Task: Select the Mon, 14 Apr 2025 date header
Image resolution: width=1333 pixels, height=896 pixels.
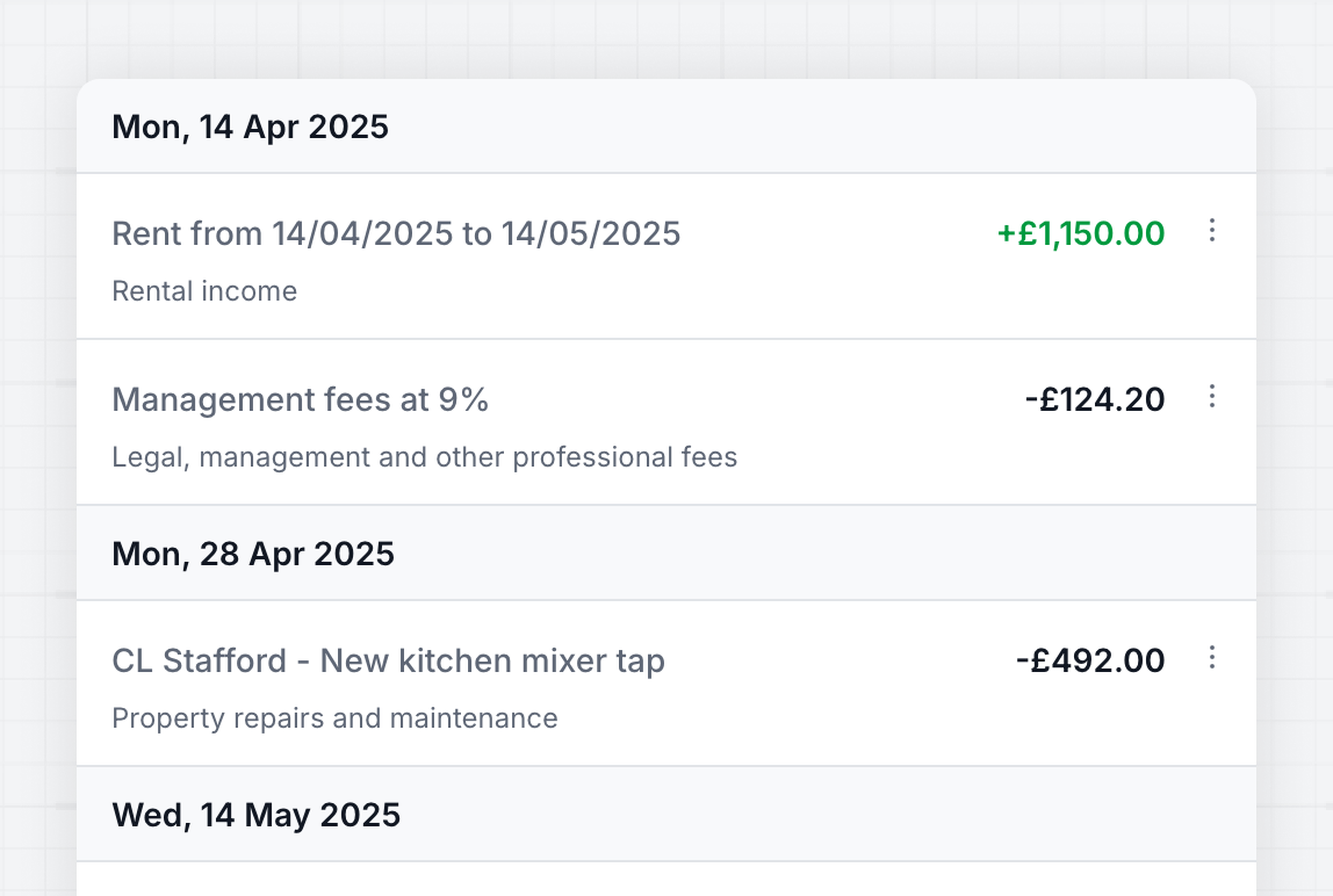Action: pyautogui.click(x=250, y=127)
